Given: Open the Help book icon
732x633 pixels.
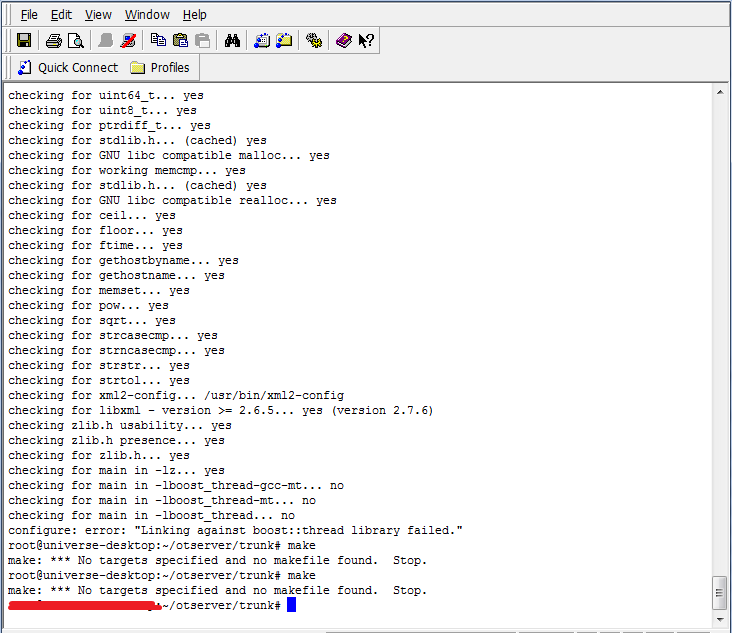Looking at the screenshot, I should [x=344, y=41].
